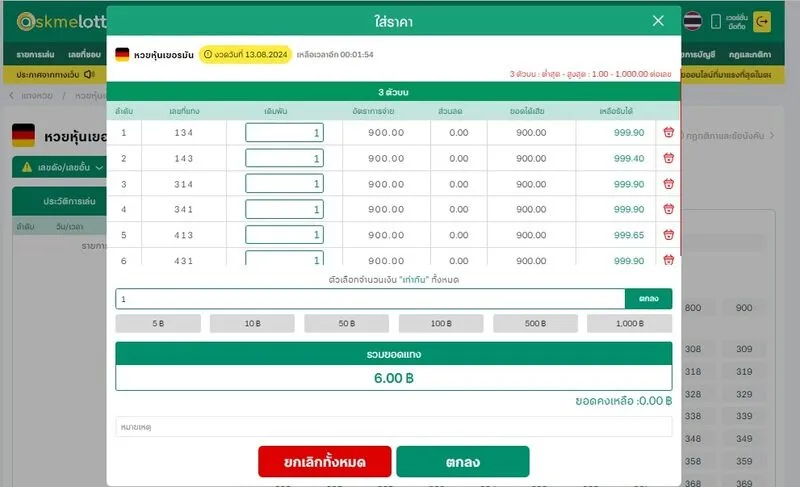Apply equal amount with small ตกลง button
The image size is (800, 487).
pyautogui.click(x=648, y=299)
